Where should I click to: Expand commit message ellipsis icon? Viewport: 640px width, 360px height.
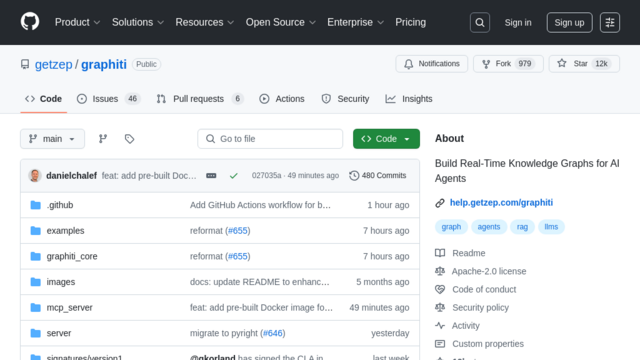211,176
